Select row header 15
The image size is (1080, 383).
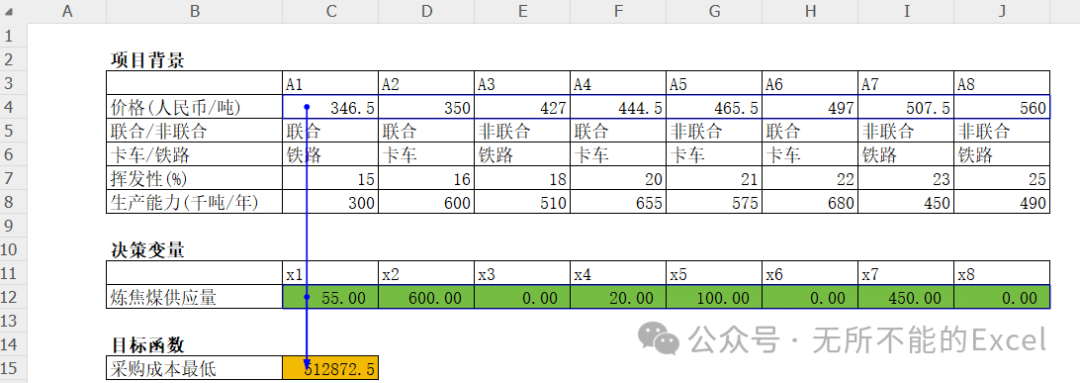coord(13,368)
